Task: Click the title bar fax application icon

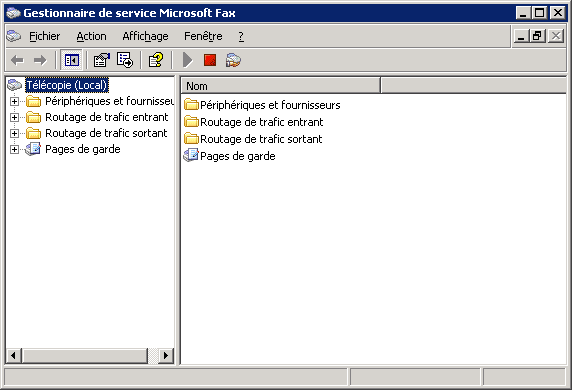Action: pyautogui.click(x=13, y=13)
